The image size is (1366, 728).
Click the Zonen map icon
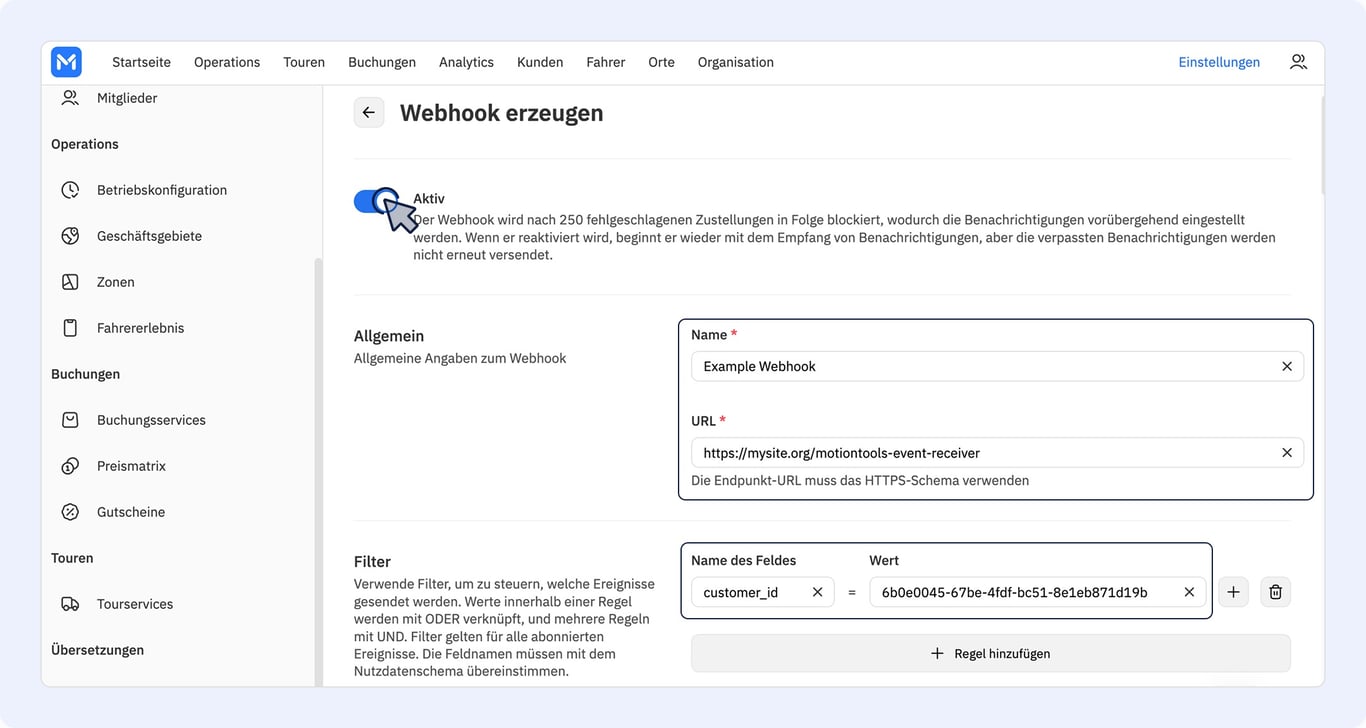coord(70,282)
